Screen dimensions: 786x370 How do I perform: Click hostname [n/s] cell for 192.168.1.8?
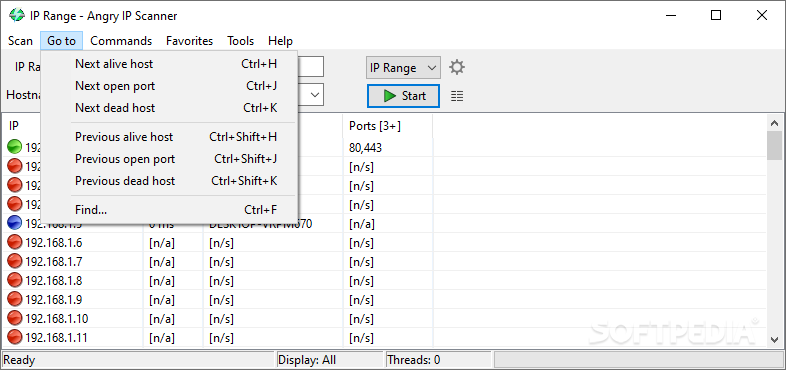pyautogui.click(x=222, y=281)
